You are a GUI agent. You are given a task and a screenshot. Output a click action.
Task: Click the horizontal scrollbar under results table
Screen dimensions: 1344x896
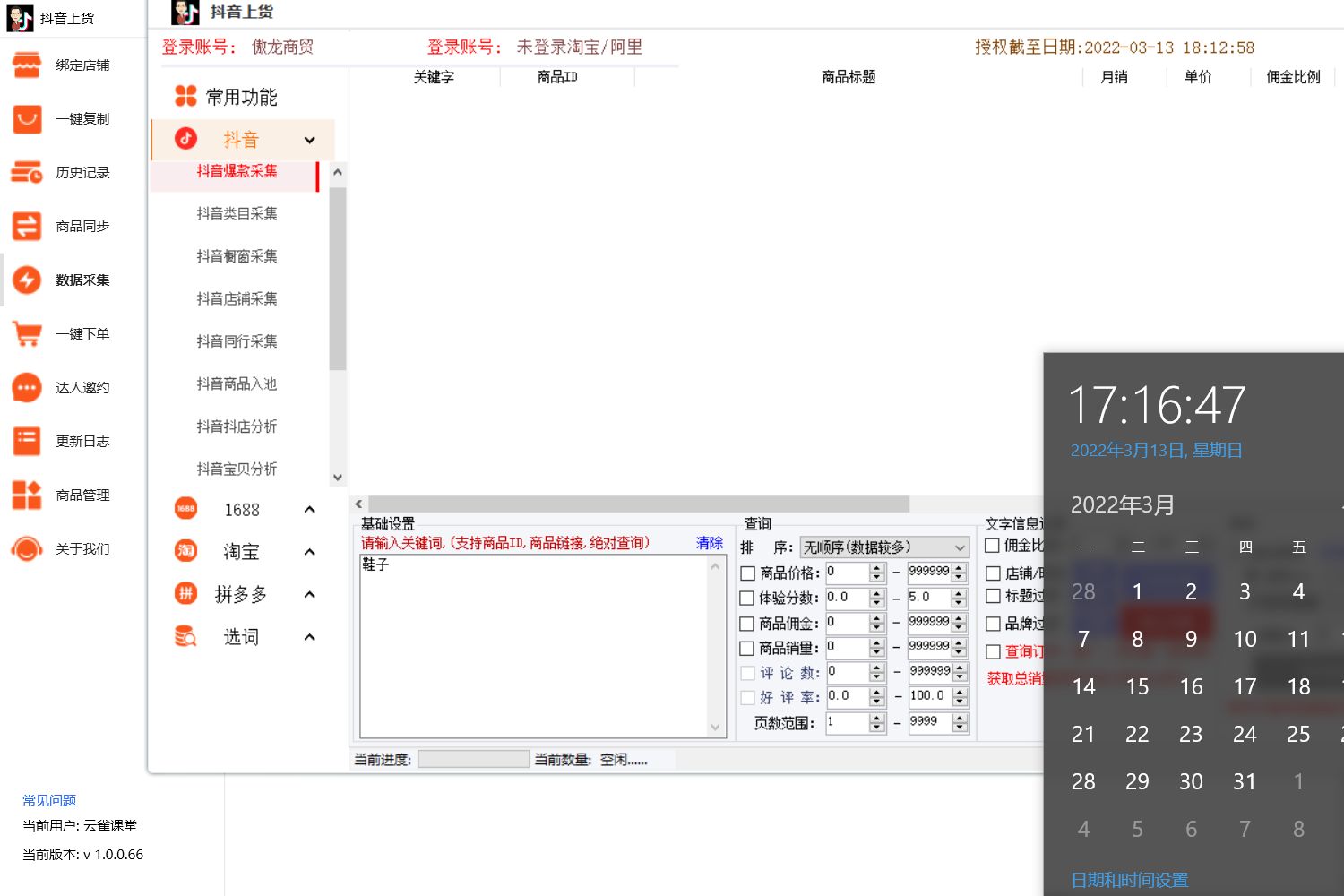[638, 504]
